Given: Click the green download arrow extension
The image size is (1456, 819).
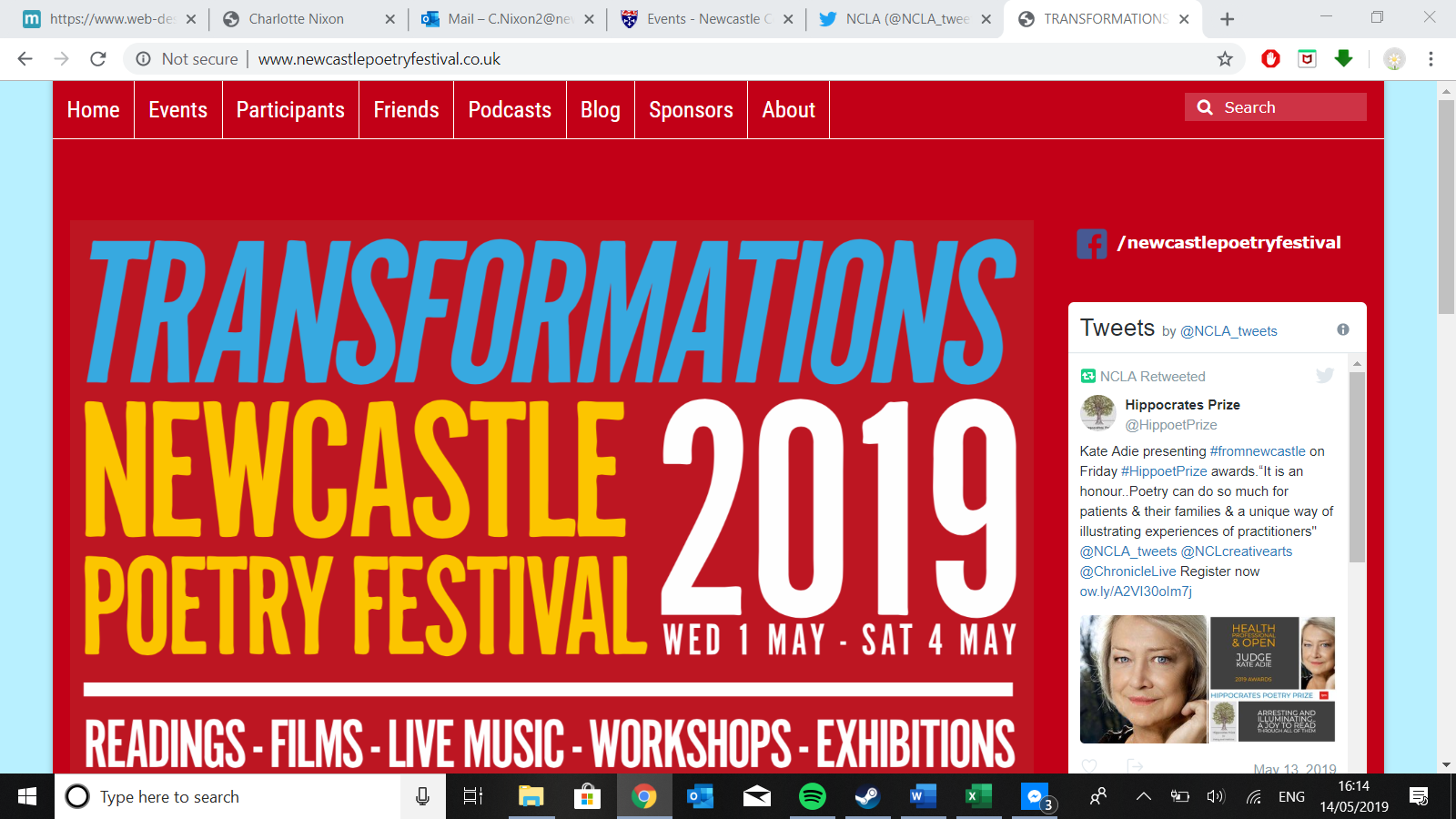Looking at the screenshot, I should pos(1343,59).
